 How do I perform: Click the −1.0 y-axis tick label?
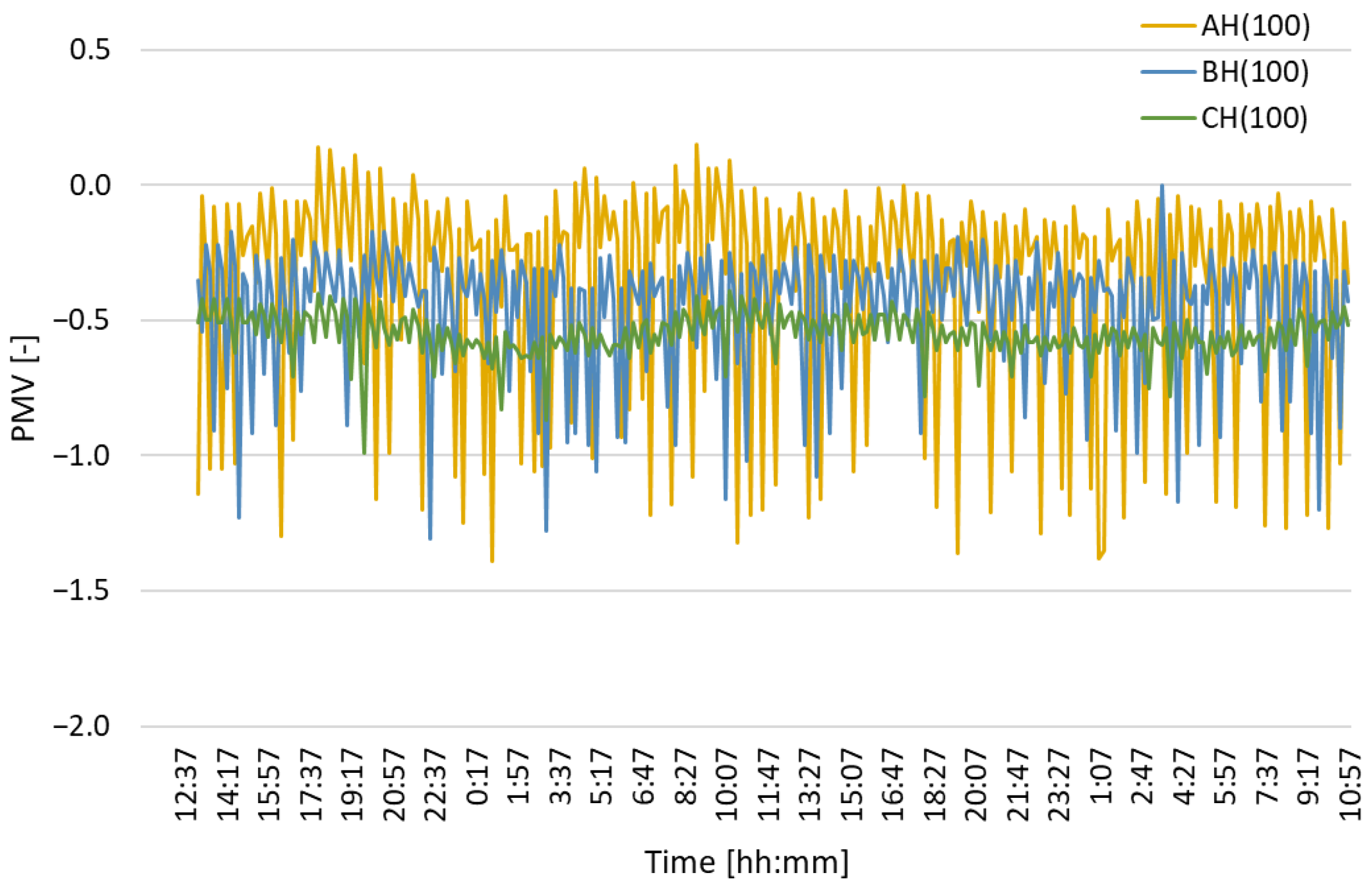pyautogui.click(x=81, y=455)
